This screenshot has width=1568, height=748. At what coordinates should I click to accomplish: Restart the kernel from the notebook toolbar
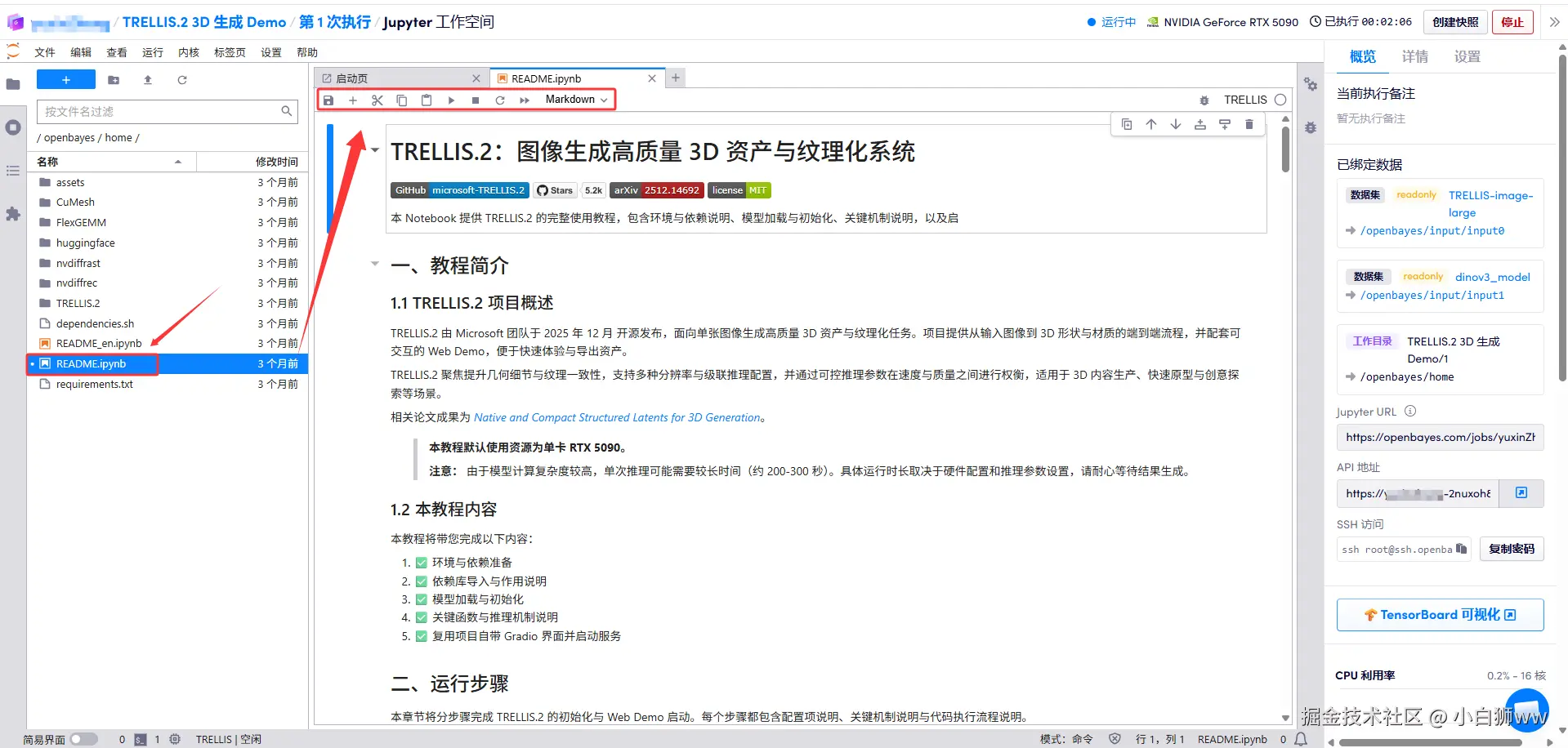pos(500,100)
